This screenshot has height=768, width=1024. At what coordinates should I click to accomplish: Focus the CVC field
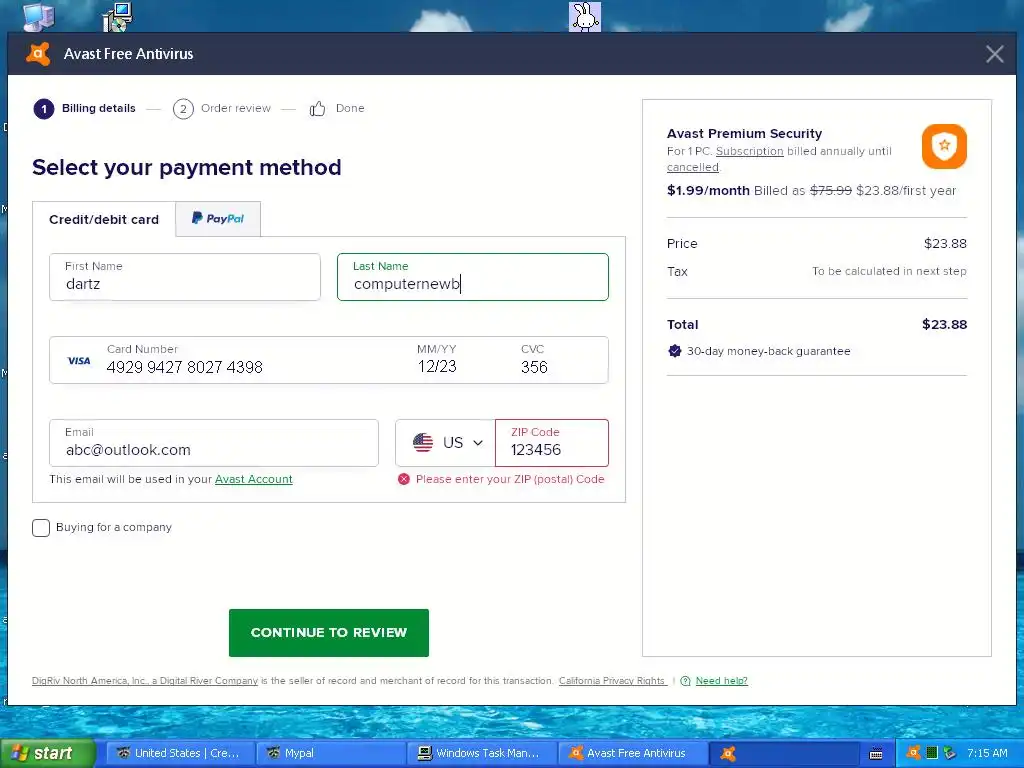coord(534,360)
